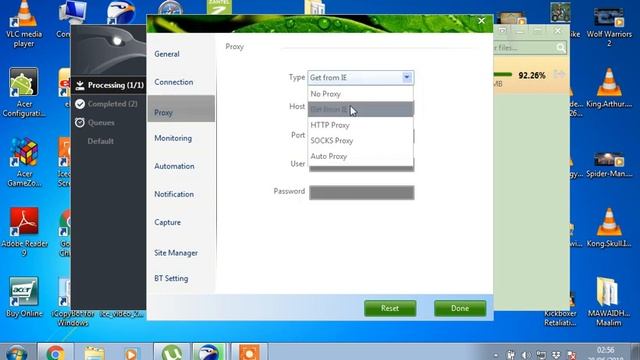Image resolution: width=640 pixels, height=360 pixels.
Task: Switch to uTorrent in the taskbar
Action: pyautogui.click(x=171, y=352)
